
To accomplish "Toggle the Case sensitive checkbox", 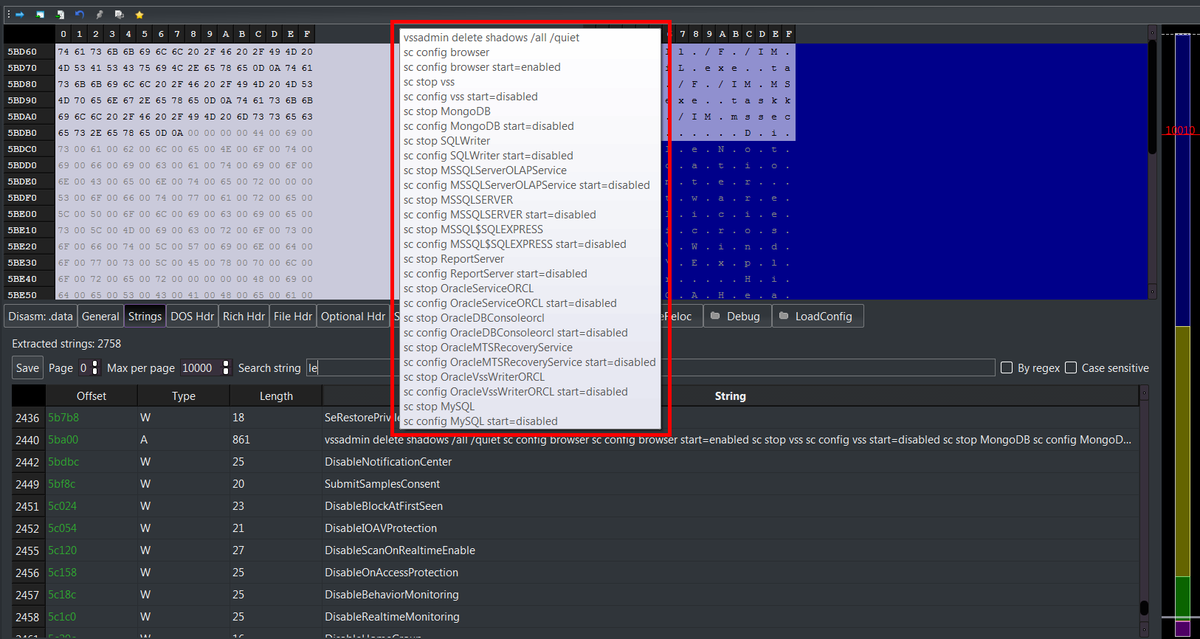I will [x=1071, y=368].
